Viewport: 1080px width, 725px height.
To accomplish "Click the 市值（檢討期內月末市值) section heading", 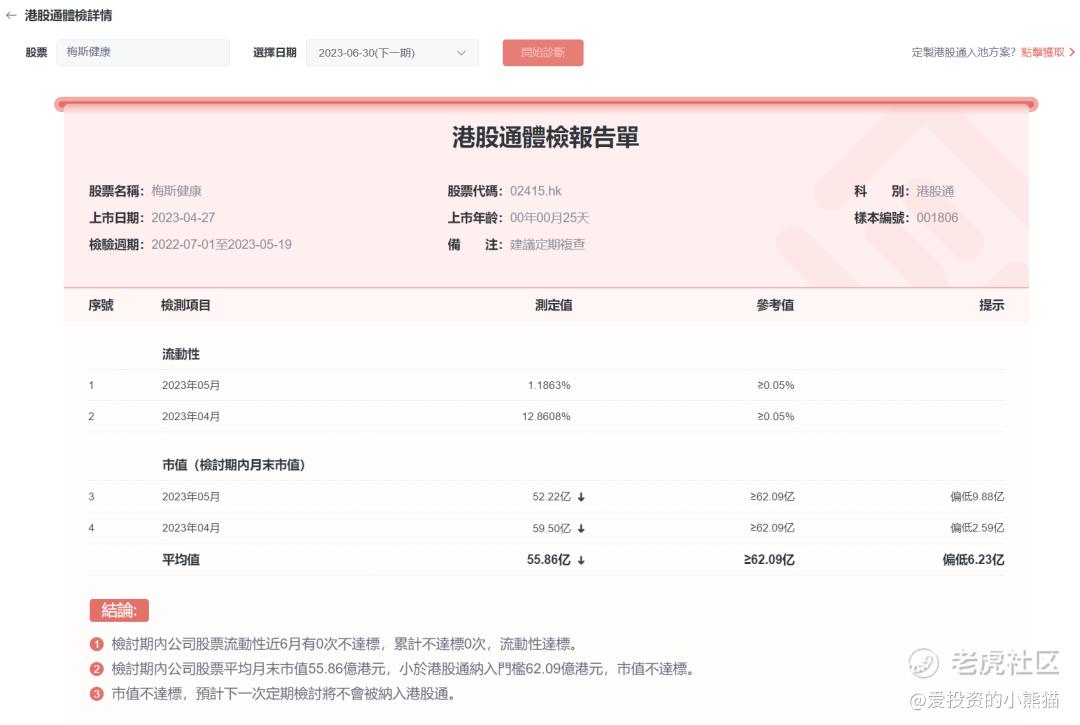I will click(233, 465).
